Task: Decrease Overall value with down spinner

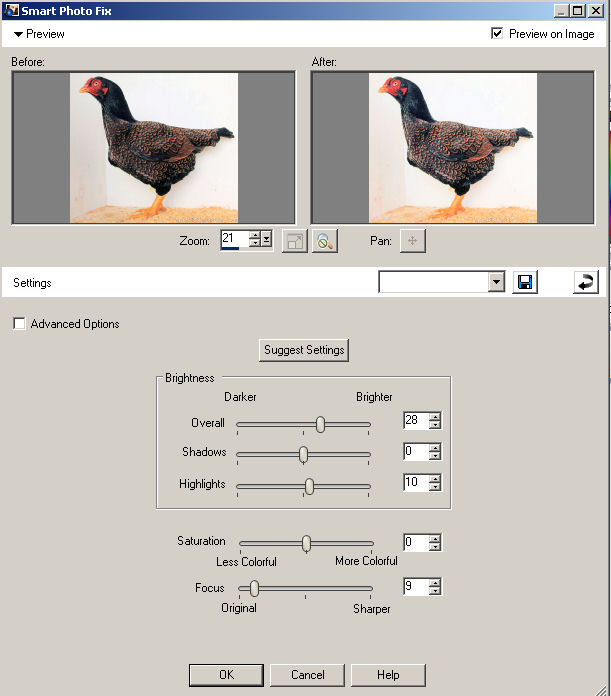Action: [435, 425]
